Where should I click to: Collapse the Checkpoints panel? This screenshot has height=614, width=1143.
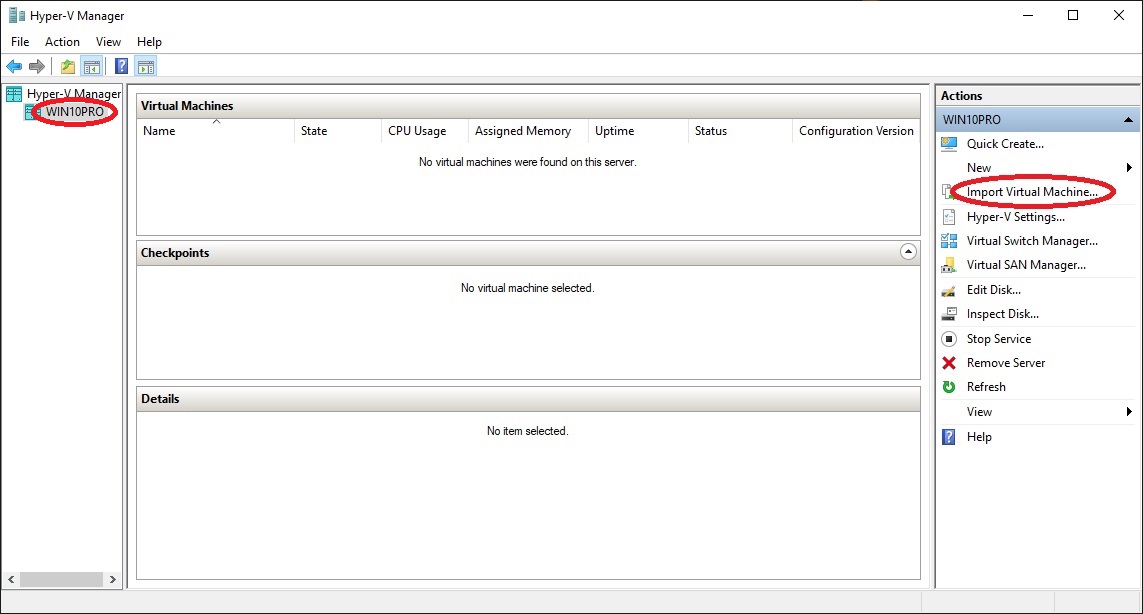point(908,252)
